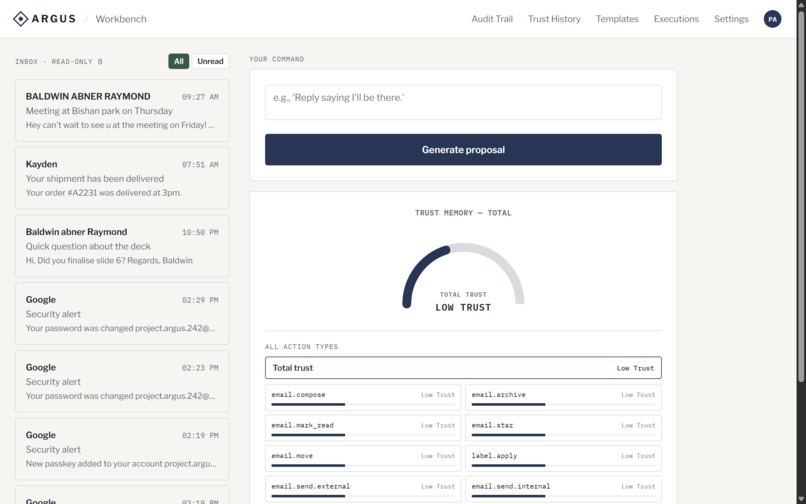Click the Argus diamond logo icon
Image resolution: width=806 pixels, height=504 pixels.
[20, 19]
